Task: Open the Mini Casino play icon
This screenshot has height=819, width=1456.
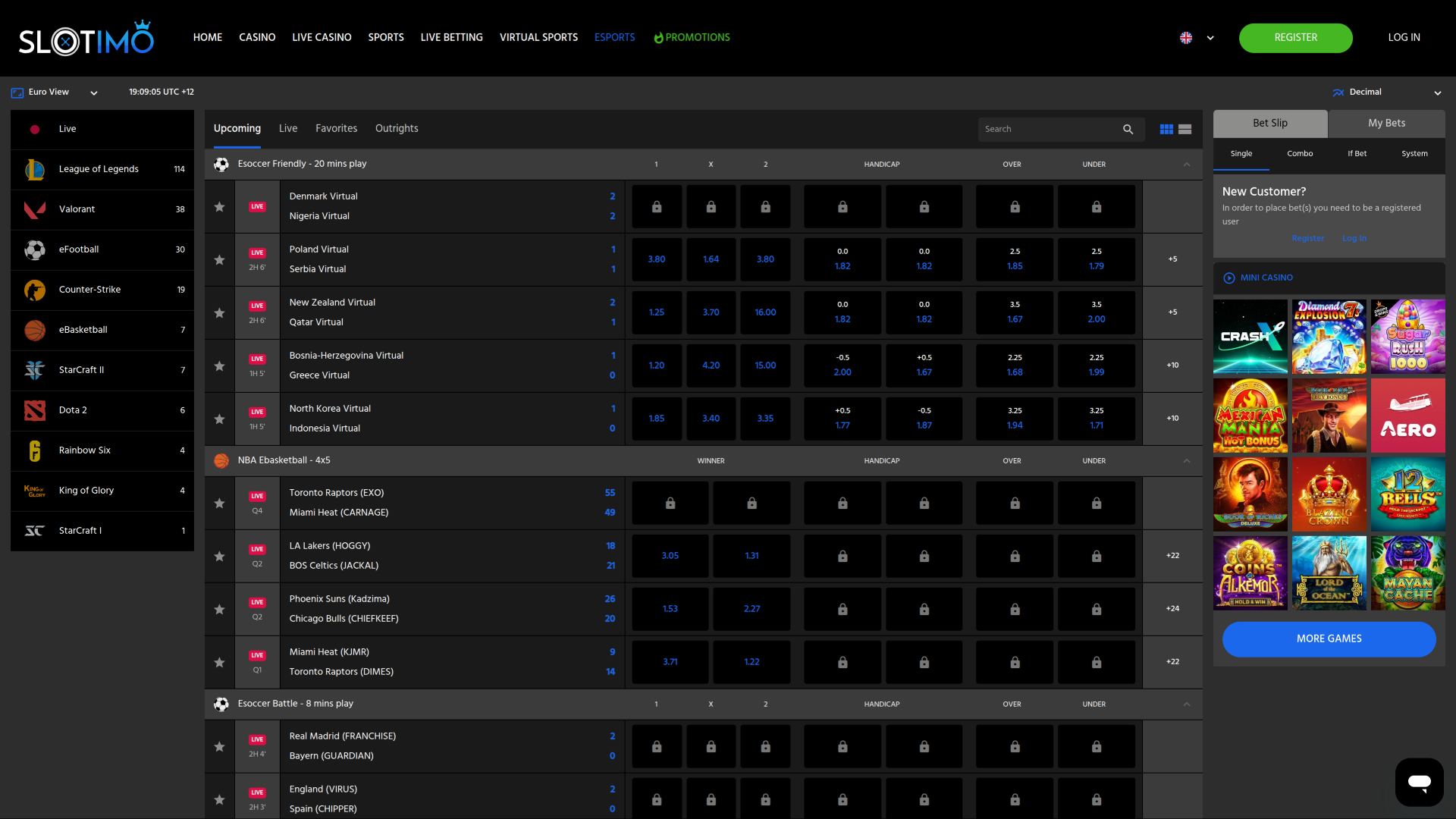Action: (x=1230, y=278)
